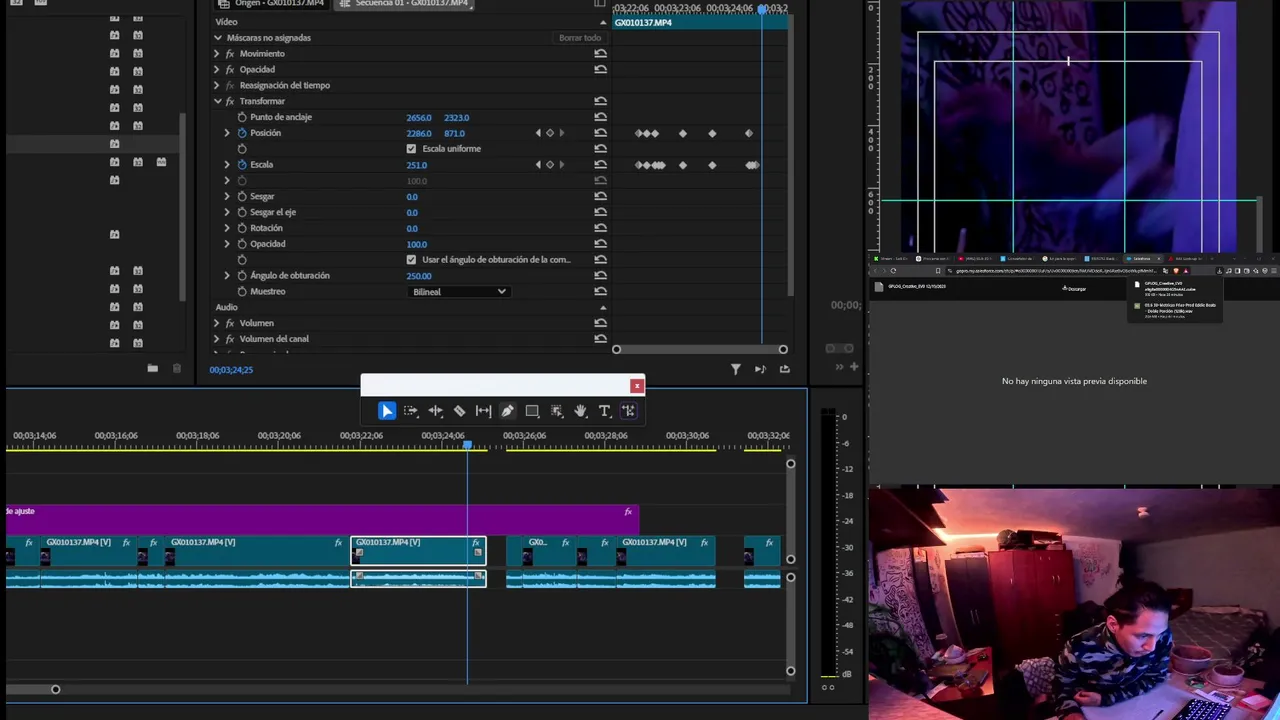Go to previous Escala keyframe
The width and height of the screenshot is (1280, 720).
click(538, 165)
